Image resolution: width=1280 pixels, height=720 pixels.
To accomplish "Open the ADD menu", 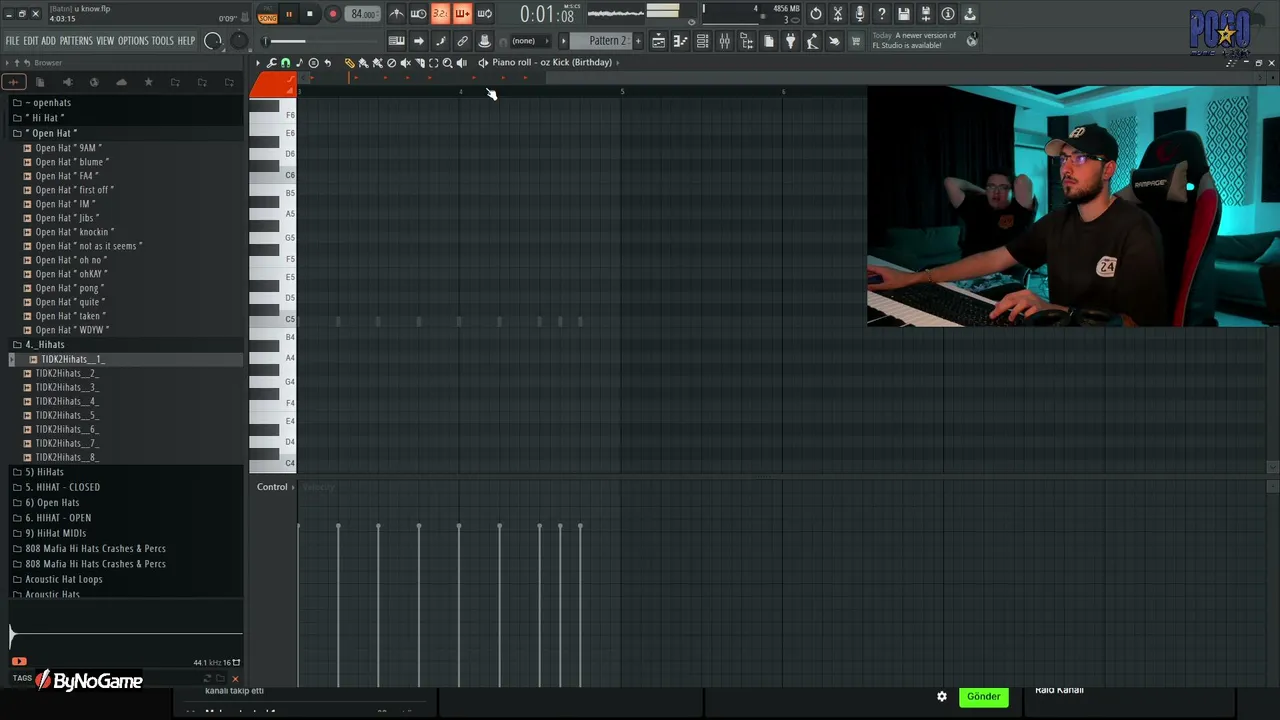I will [x=49, y=41].
